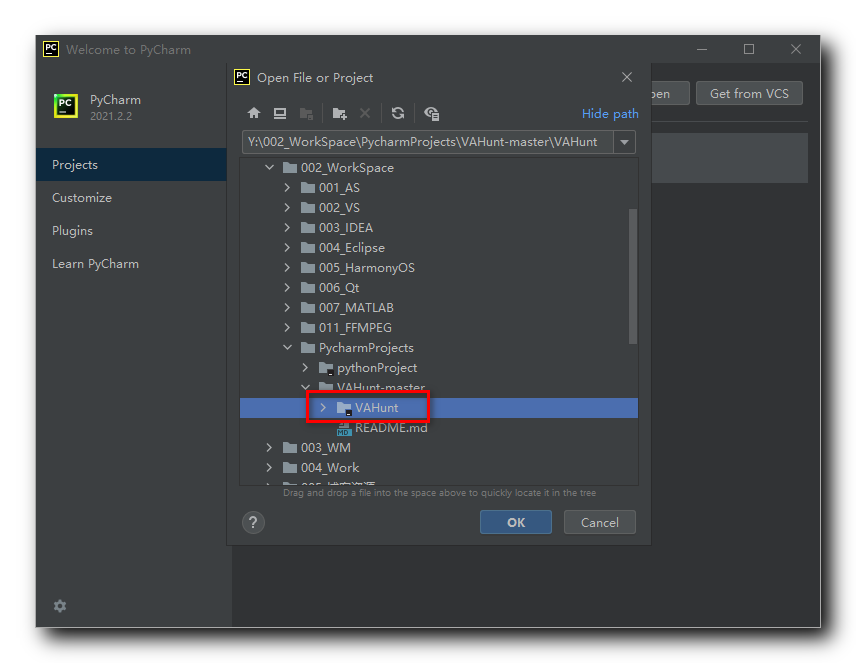Image resolution: width=856 pixels, height=663 pixels.
Task: Click Hide path link
Action: pyautogui.click(x=610, y=114)
